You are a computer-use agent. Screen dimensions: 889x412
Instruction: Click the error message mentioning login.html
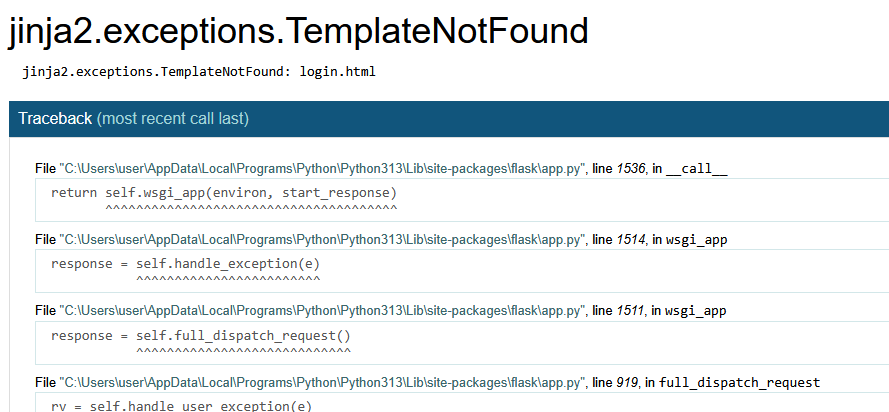[x=199, y=72]
